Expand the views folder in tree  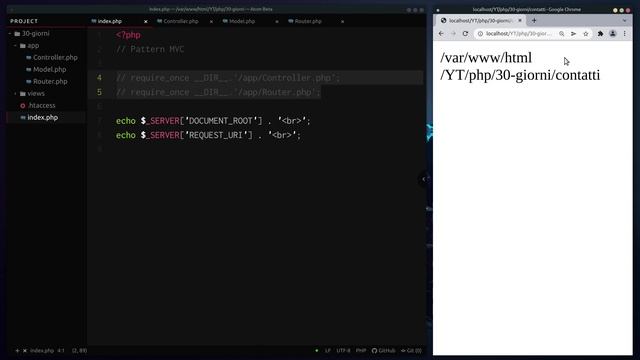(x=16, y=93)
